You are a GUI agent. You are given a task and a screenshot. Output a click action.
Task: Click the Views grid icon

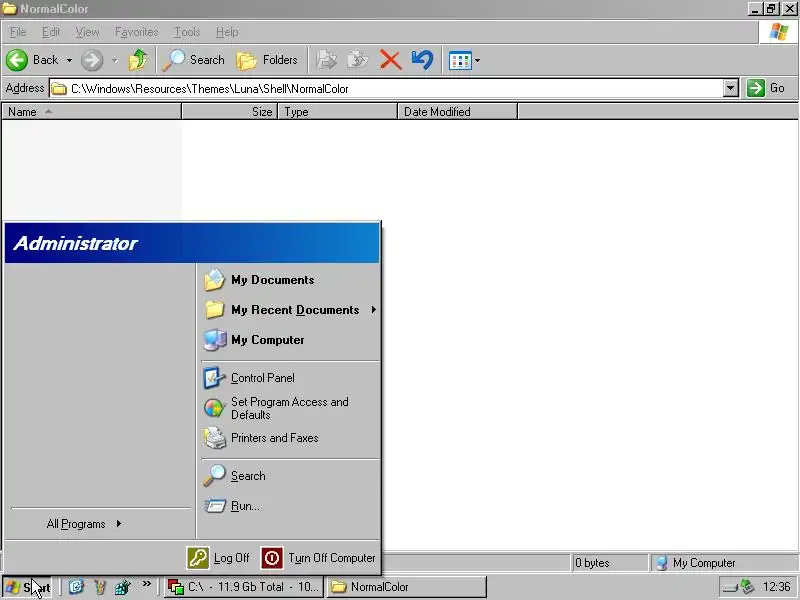pyautogui.click(x=460, y=61)
